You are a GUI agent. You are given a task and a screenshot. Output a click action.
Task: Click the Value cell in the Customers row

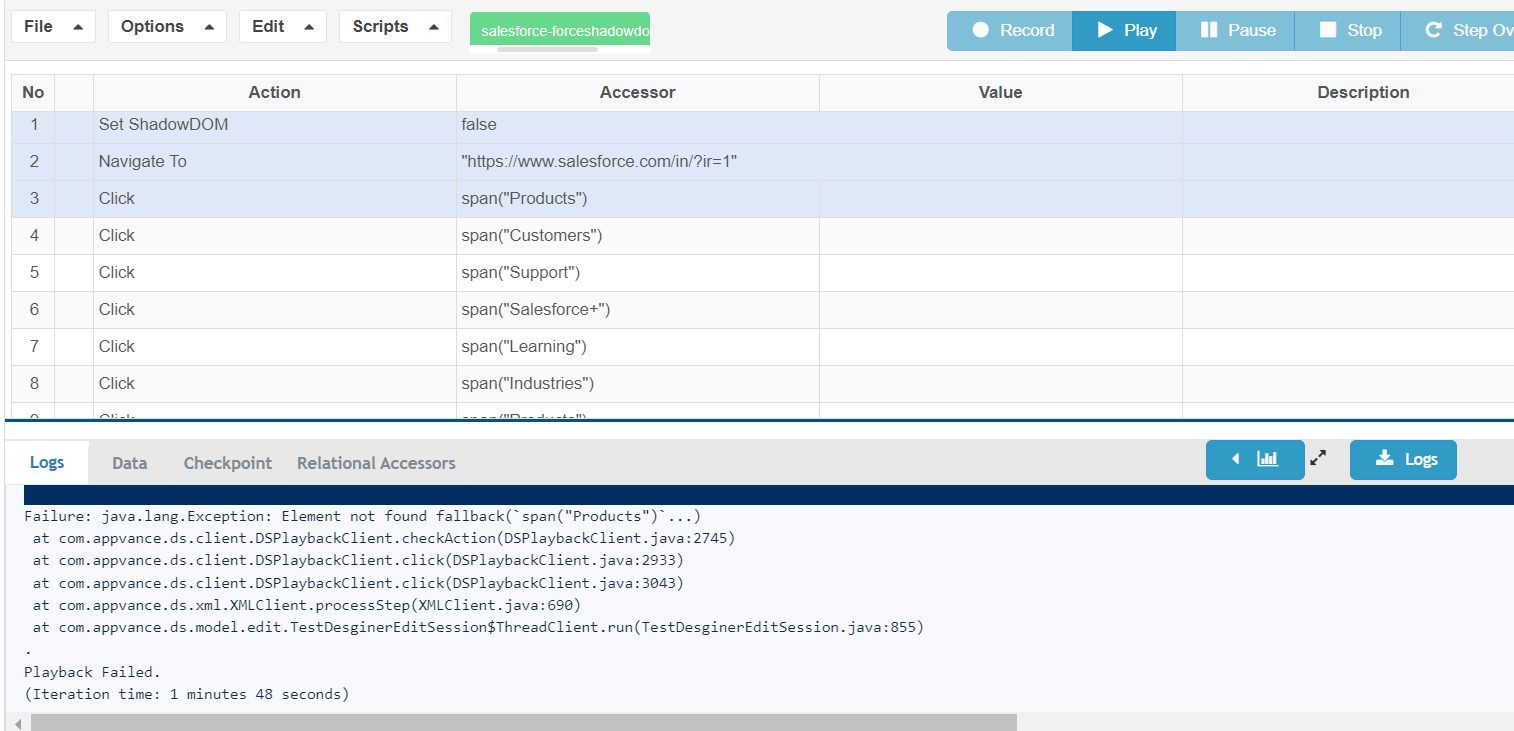[x=1001, y=236]
